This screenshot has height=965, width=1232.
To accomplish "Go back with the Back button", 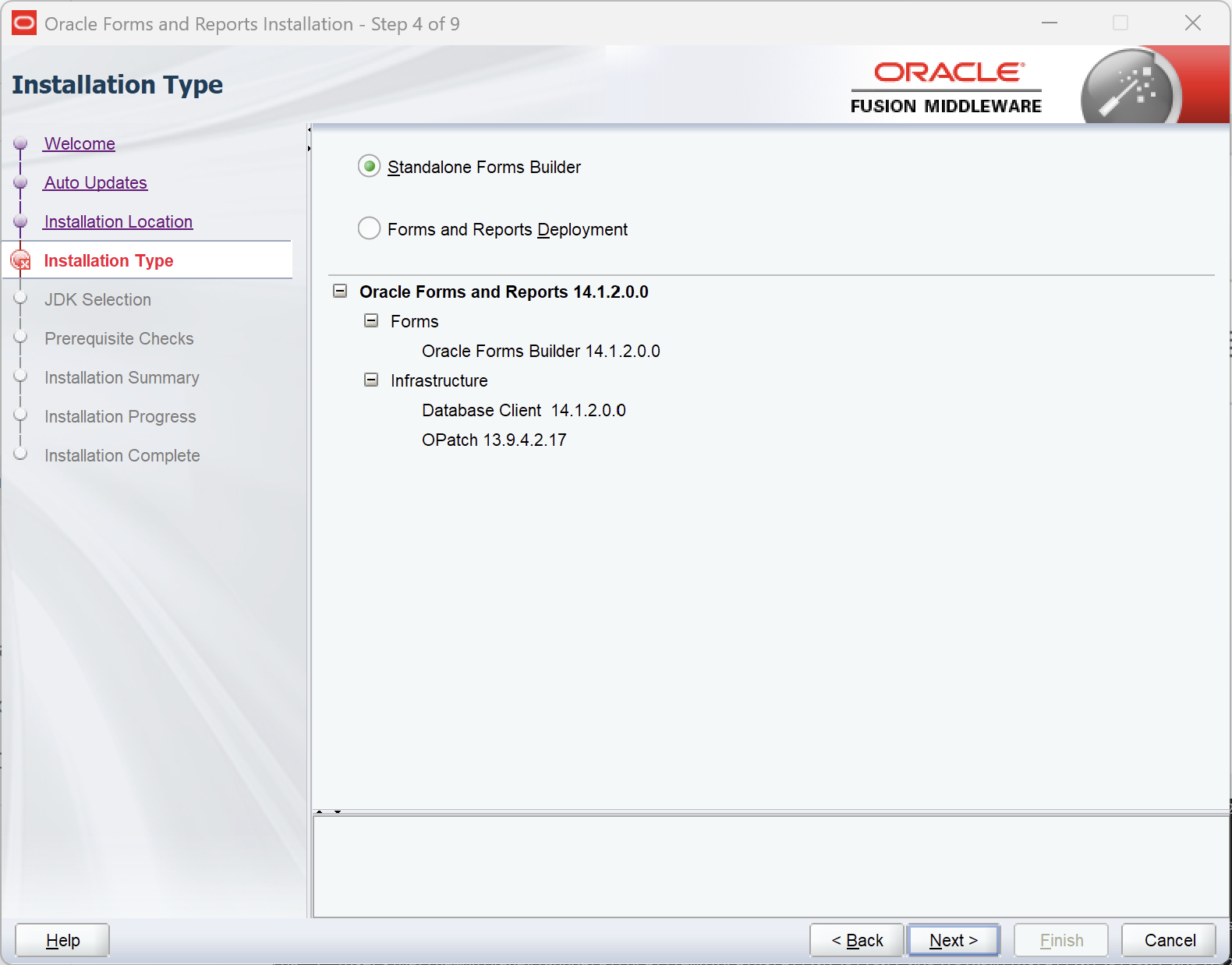I will pyautogui.click(x=857, y=940).
